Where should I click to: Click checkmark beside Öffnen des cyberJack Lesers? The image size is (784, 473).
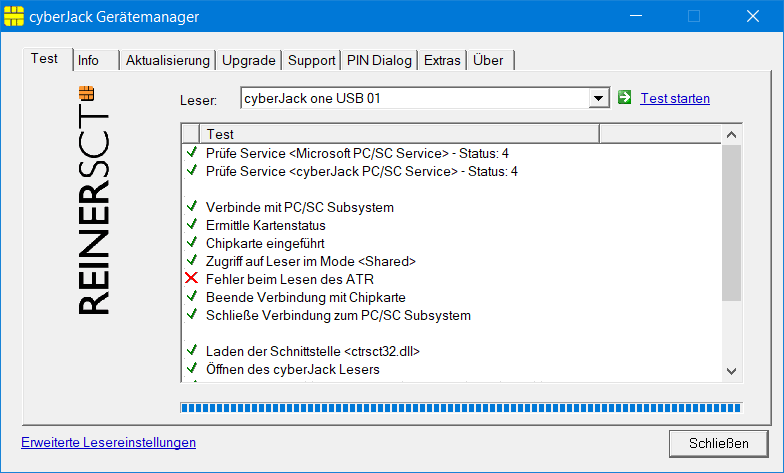click(x=192, y=368)
